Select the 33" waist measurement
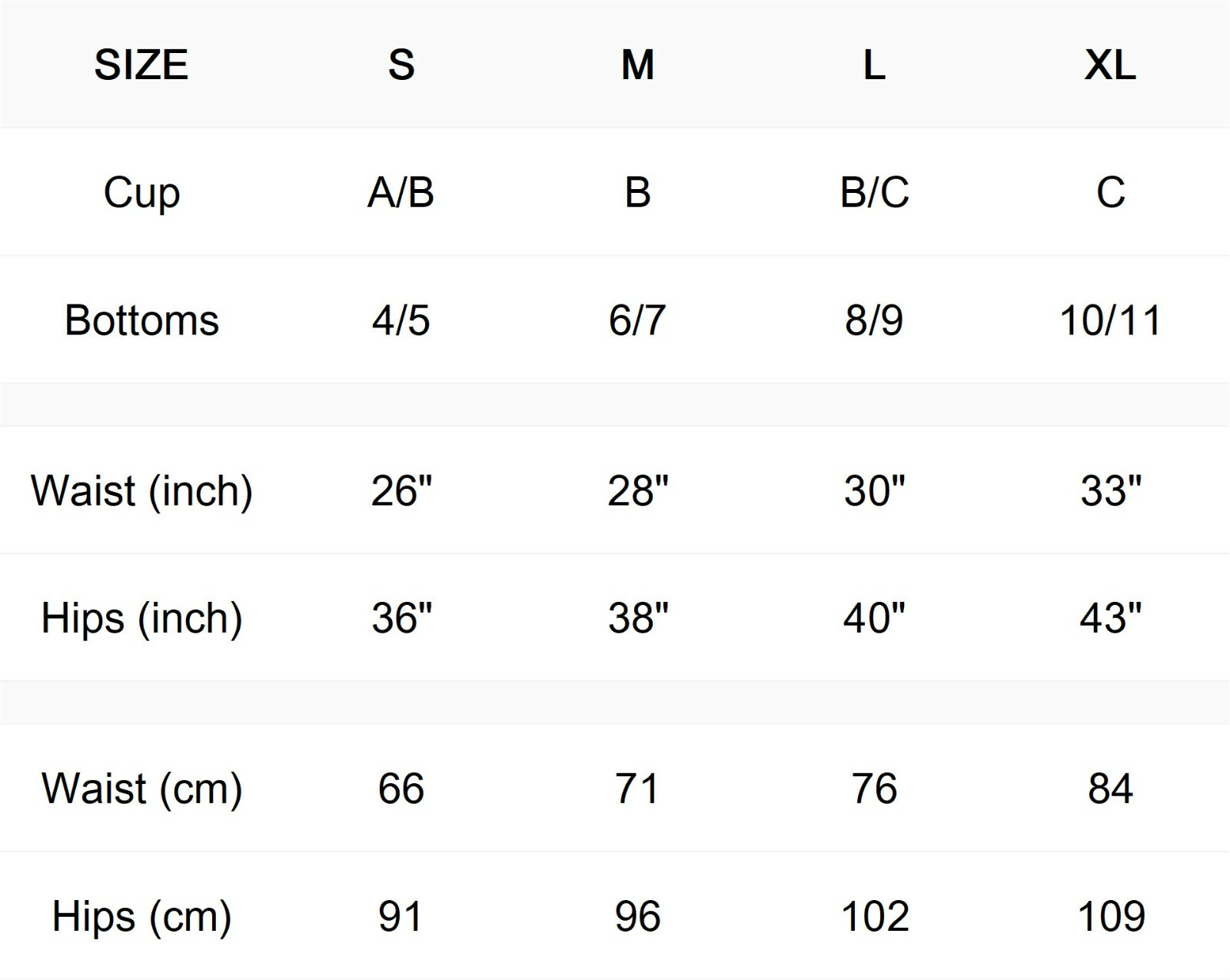1230x980 pixels. (1110, 490)
